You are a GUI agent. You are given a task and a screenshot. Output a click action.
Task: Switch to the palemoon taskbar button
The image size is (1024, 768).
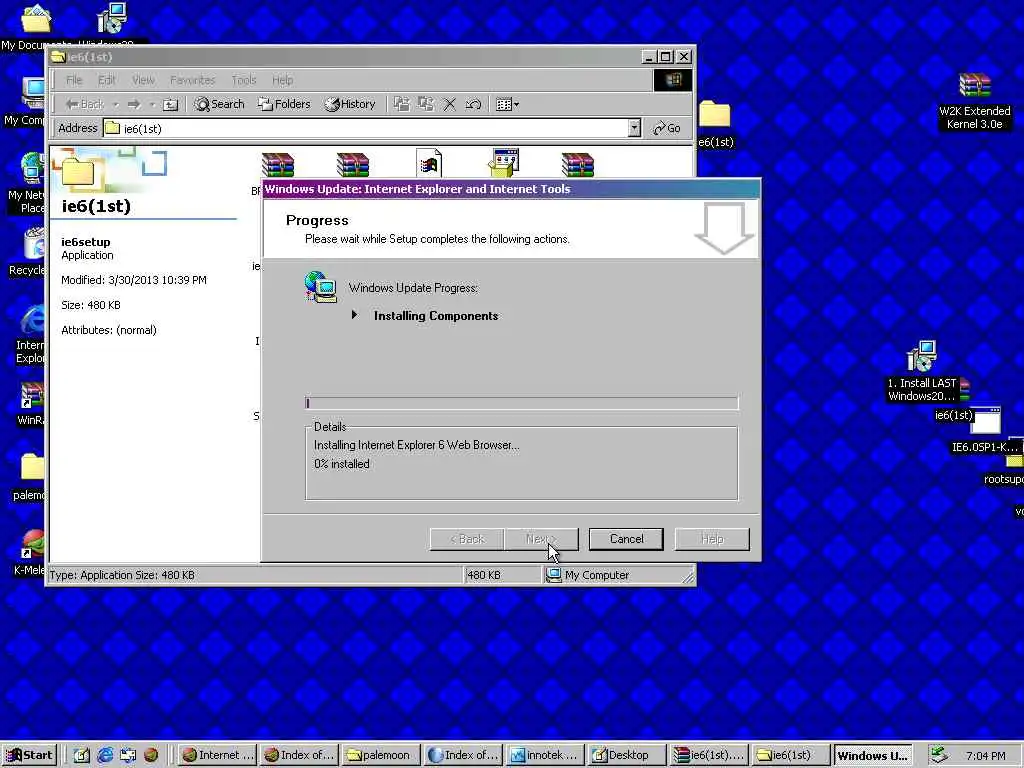tap(380, 755)
